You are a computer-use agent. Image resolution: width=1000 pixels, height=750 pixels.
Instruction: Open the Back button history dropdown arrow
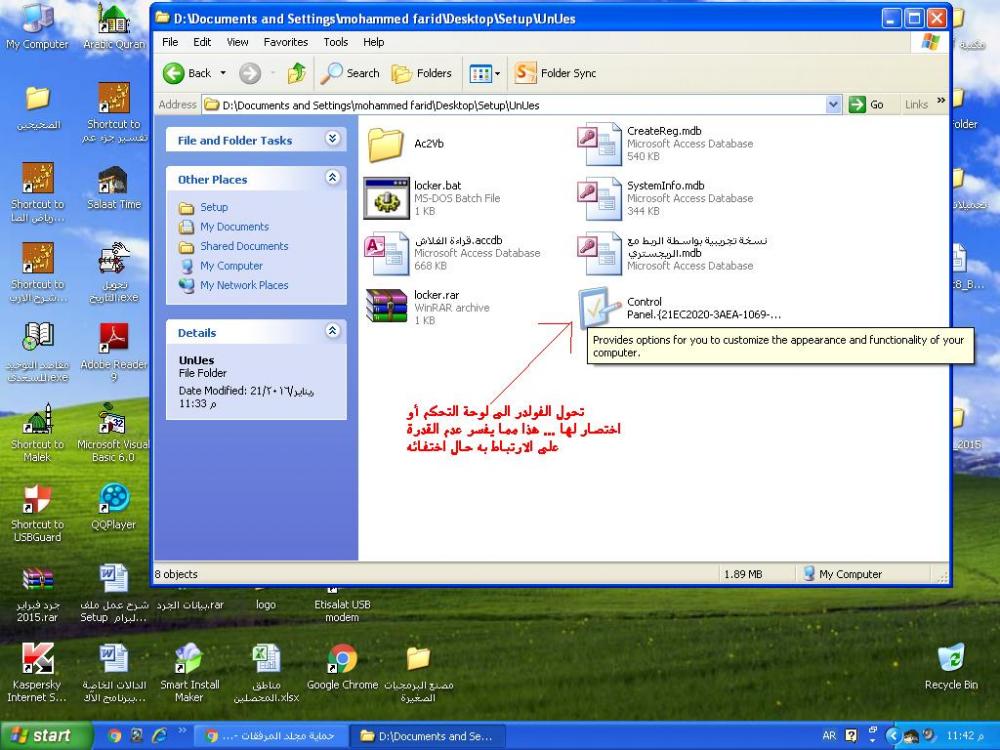coord(223,73)
